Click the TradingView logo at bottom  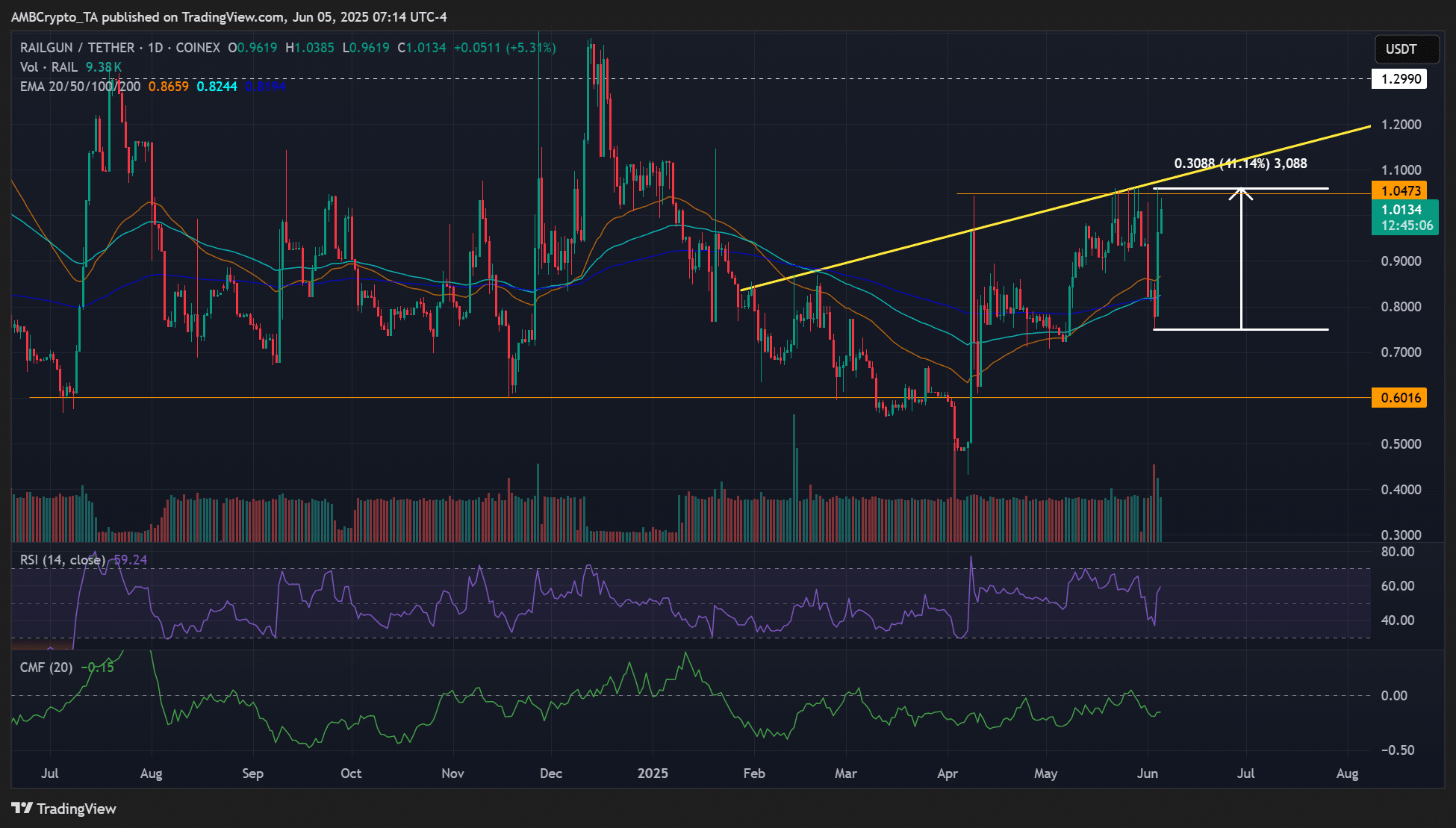pyautogui.click(x=64, y=809)
